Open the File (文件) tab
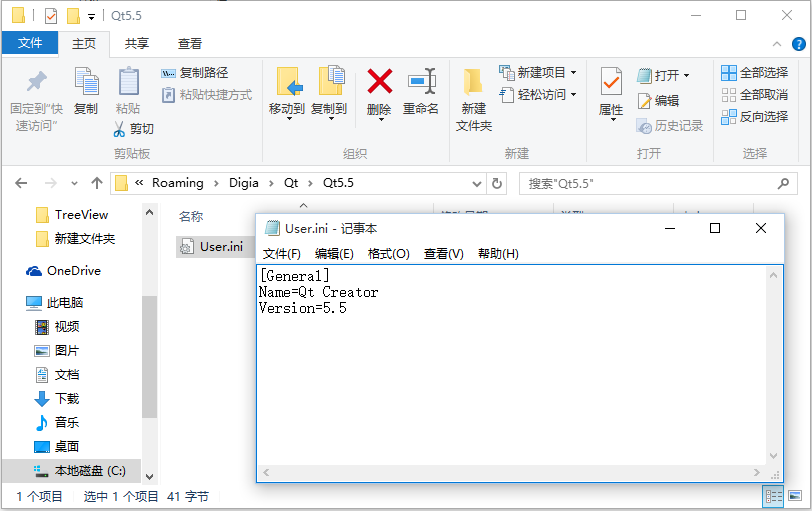This screenshot has width=812, height=511. coord(30,43)
